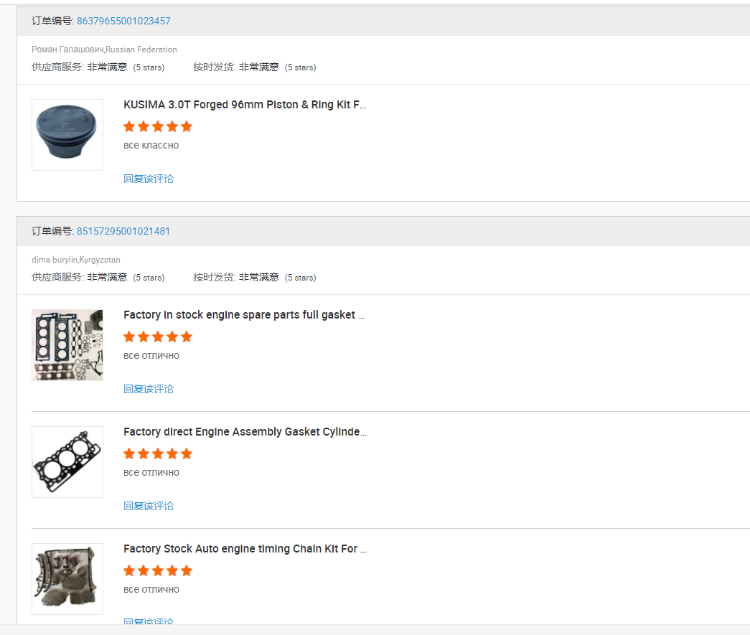This screenshot has height=635, width=750.
Task: Reply to the cylinder gasket review
Action: coord(149,506)
